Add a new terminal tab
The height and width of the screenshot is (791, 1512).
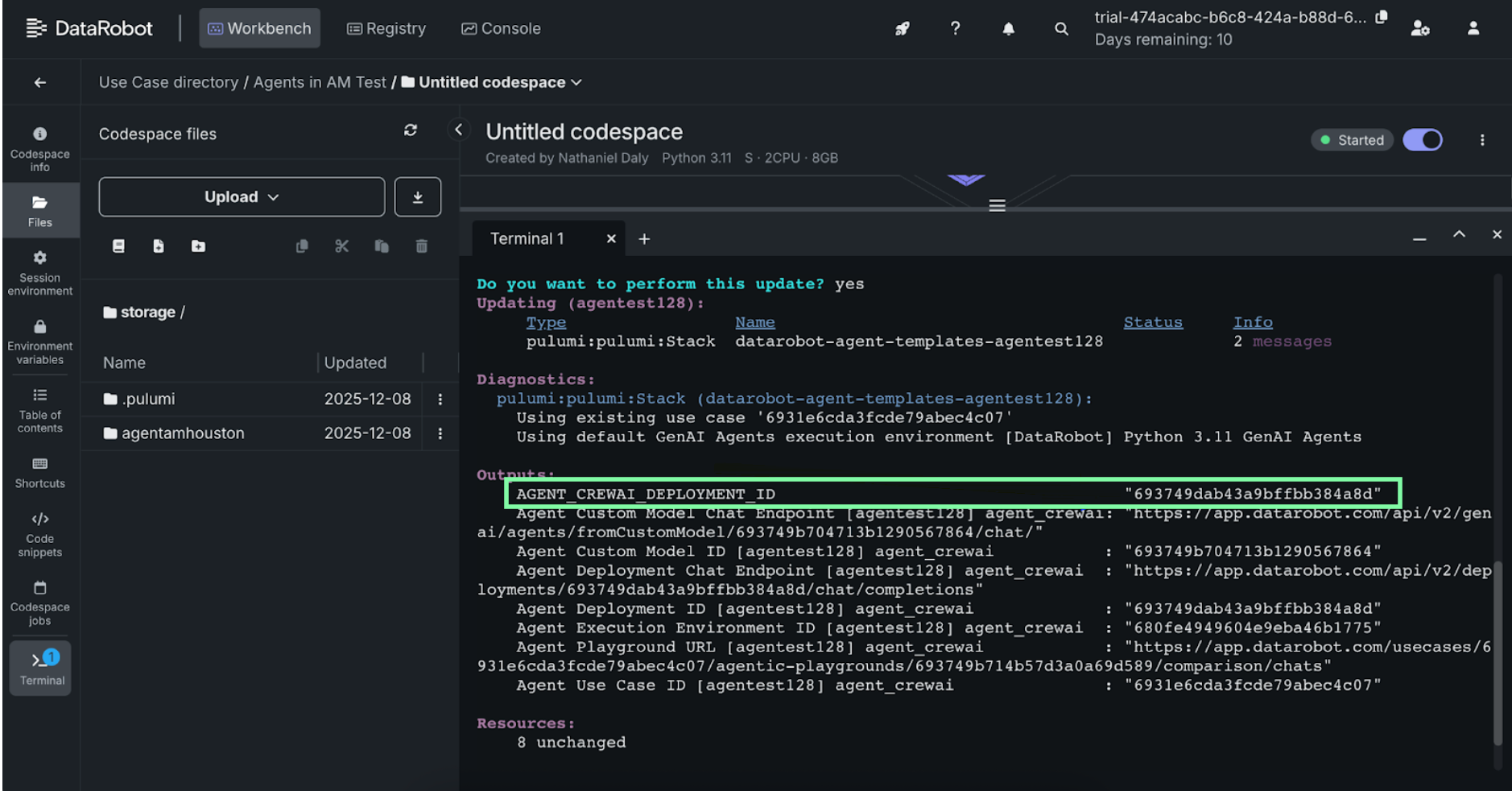point(644,239)
